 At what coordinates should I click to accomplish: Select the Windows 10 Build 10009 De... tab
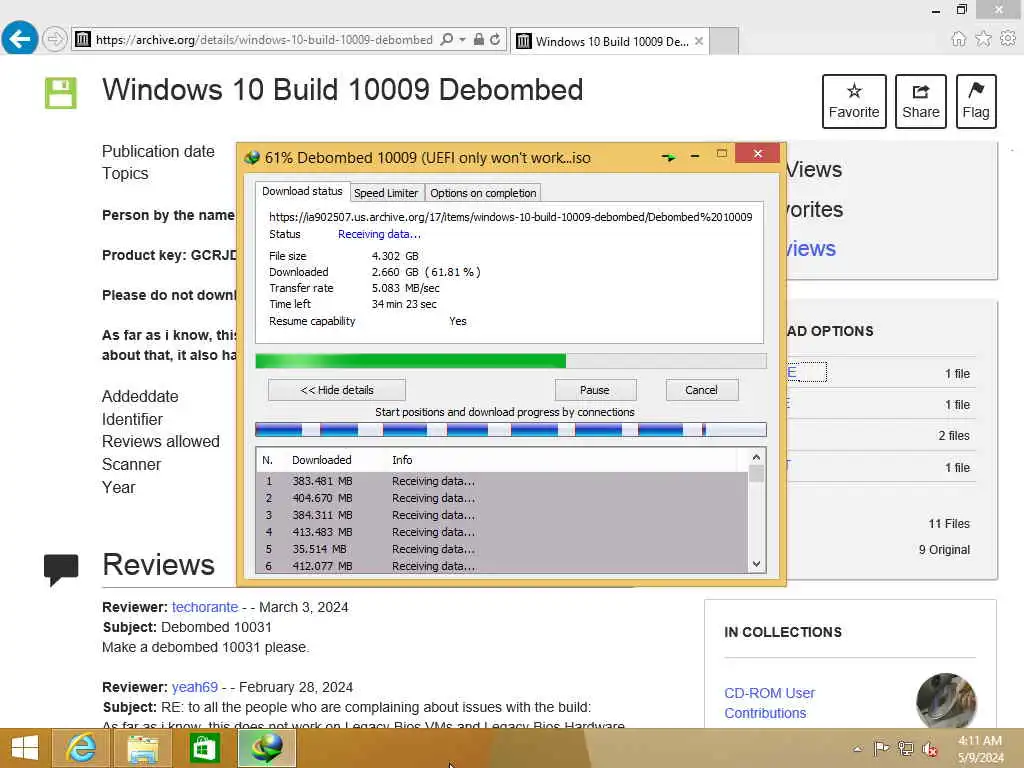[609, 41]
